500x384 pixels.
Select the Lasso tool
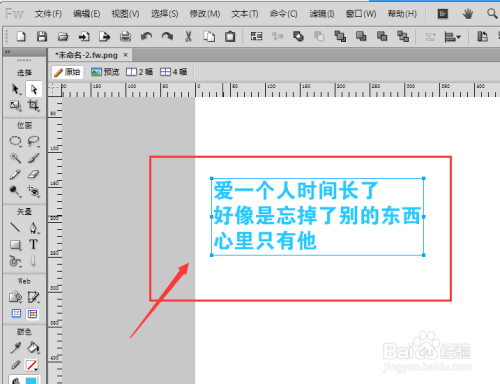pyautogui.click(x=33, y=141)
